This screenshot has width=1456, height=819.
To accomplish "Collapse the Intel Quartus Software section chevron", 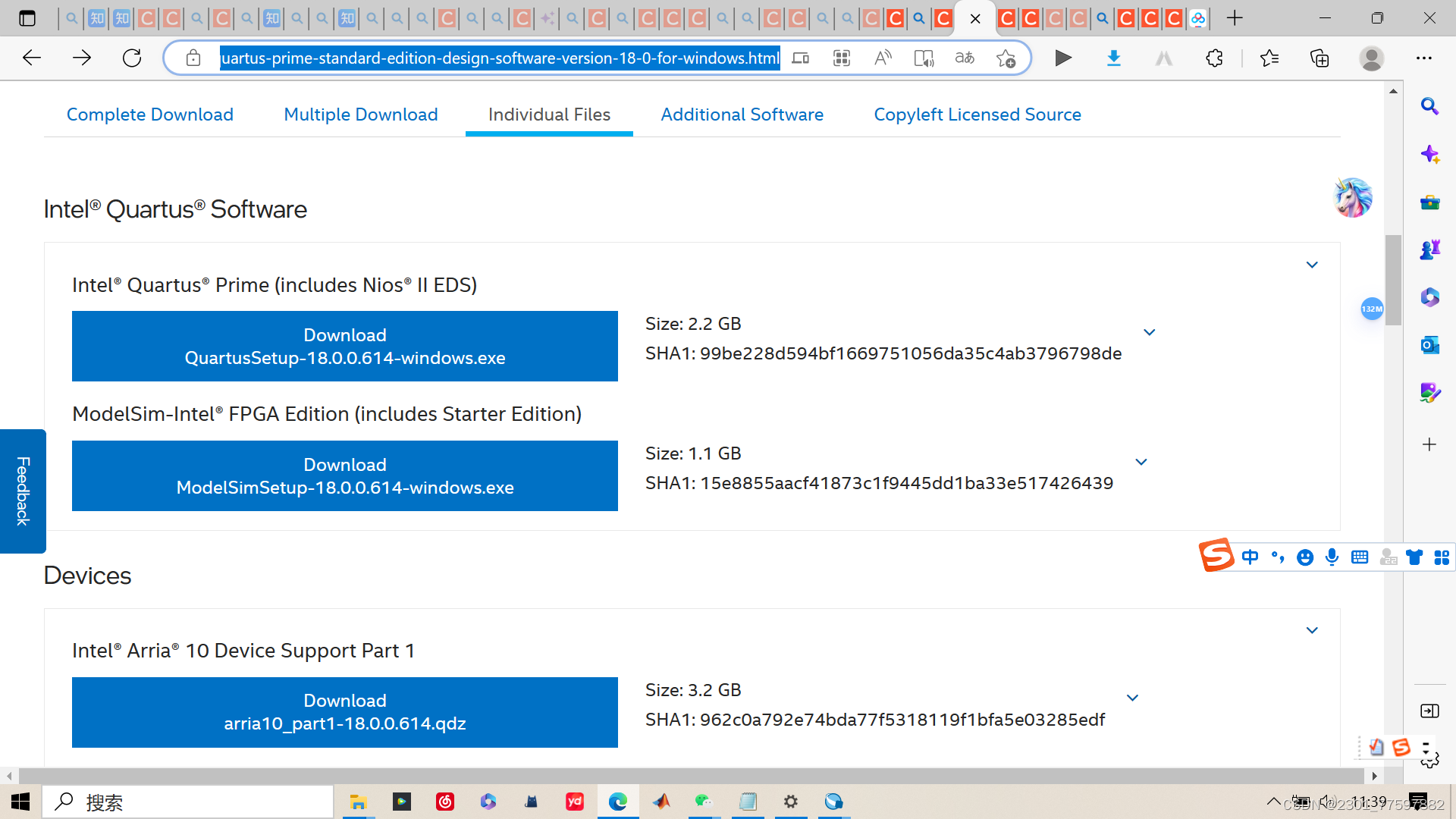I will pyautogui.click(x=1312, y=265).
